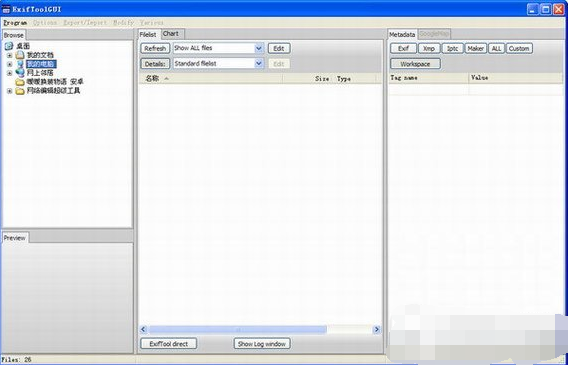Switch to the Chart tab
Viewport: 568px width, 365px height.
point(170,34)
